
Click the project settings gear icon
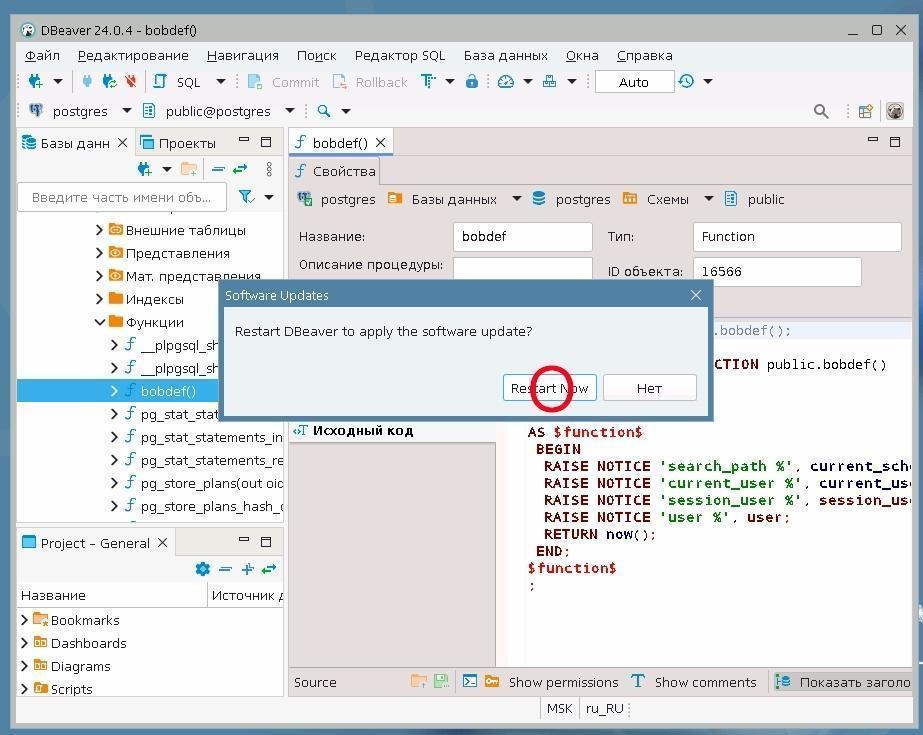pos(203,569)
